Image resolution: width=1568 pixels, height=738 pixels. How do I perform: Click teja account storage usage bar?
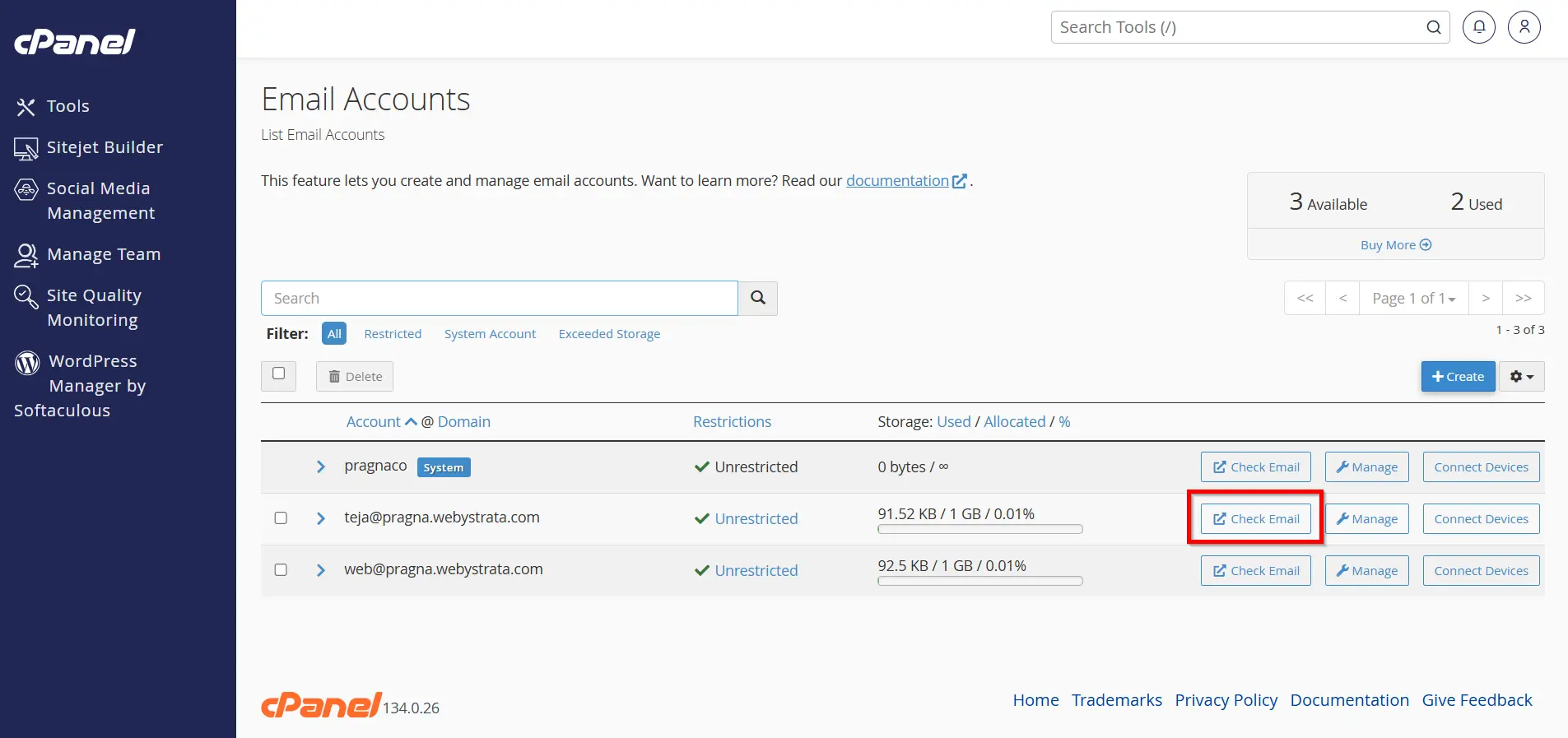tap(980, 529)
